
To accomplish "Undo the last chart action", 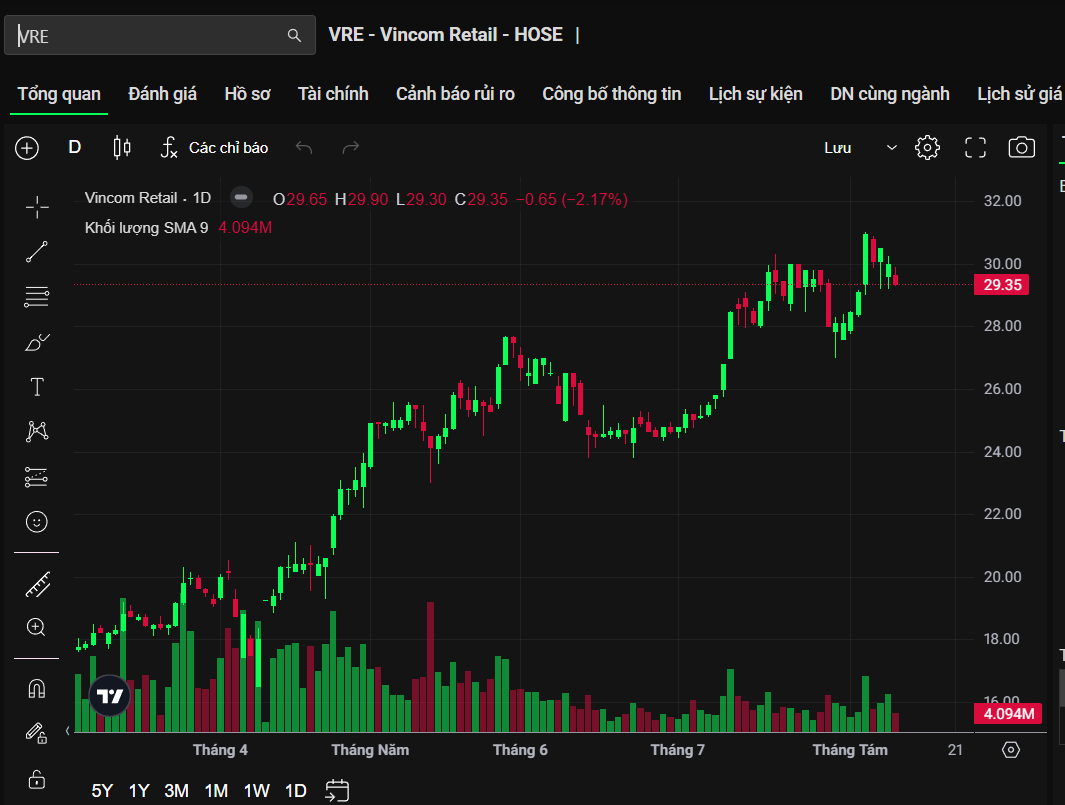I will point(304,147).
